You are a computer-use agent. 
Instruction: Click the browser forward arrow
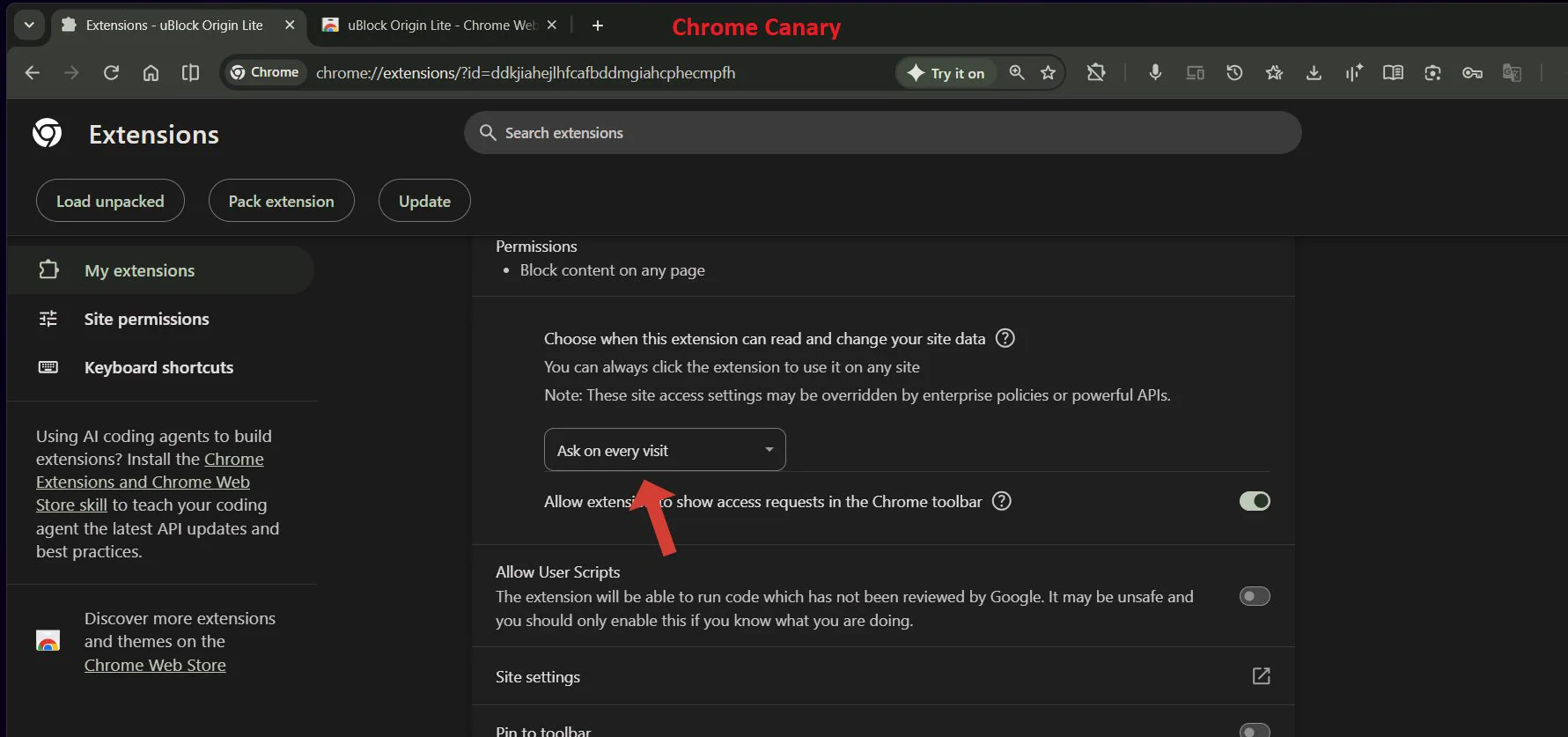point(71,72)
